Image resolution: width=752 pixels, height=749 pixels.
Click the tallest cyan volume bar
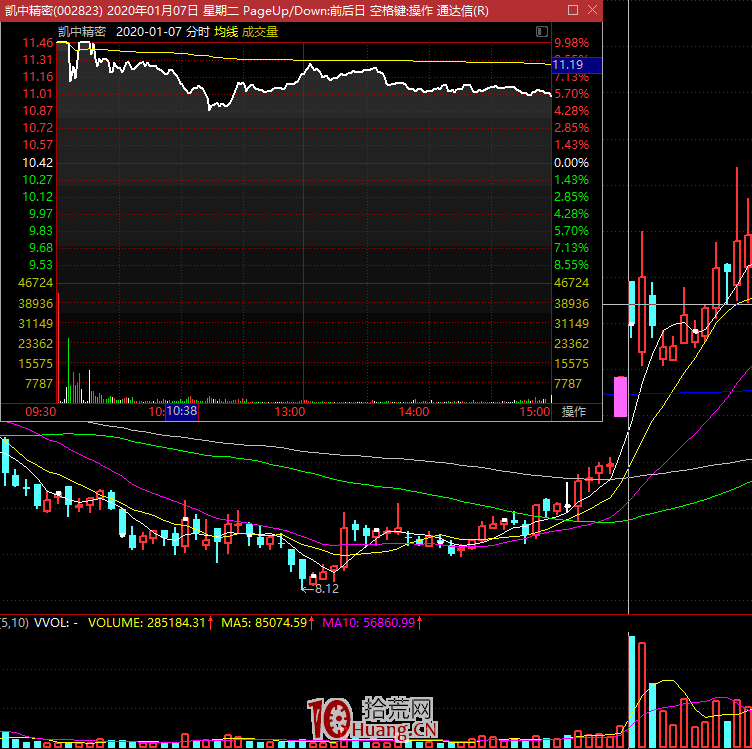pyautogui.click(x=631, y=690)
